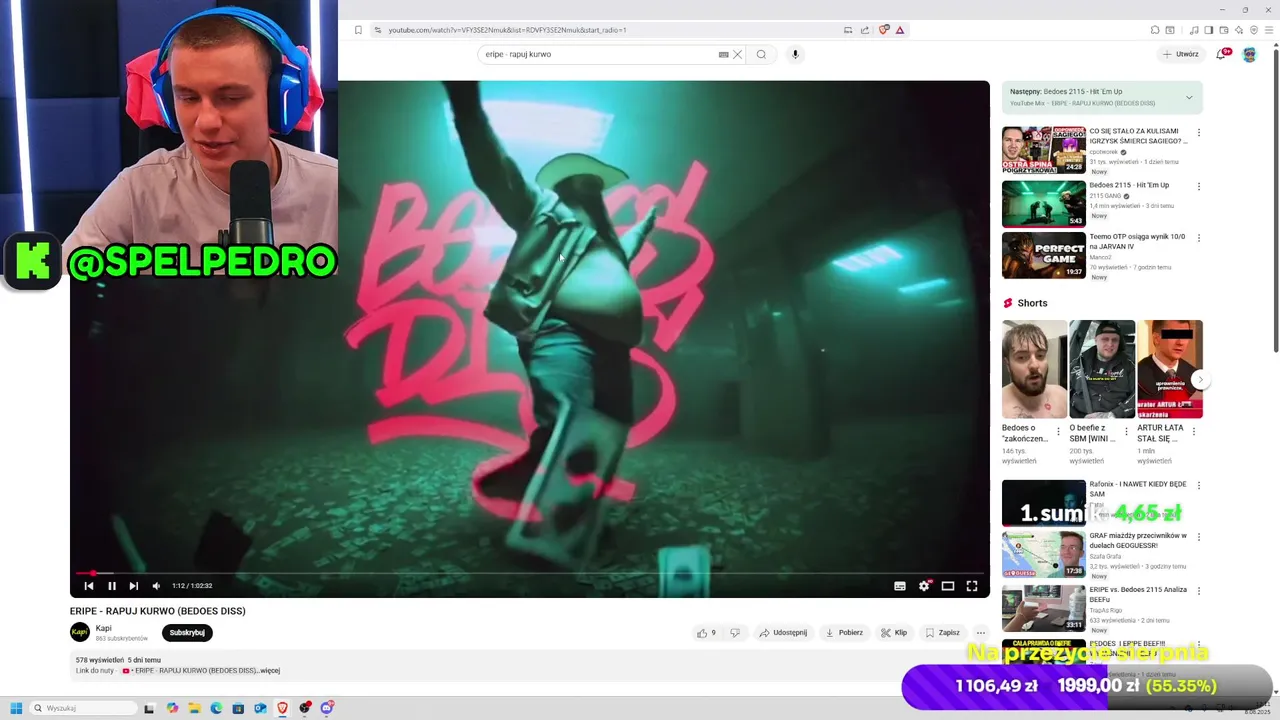Open the browser hamburger menu
Screen dimensions: 1280x720
tap(1269, 30)
